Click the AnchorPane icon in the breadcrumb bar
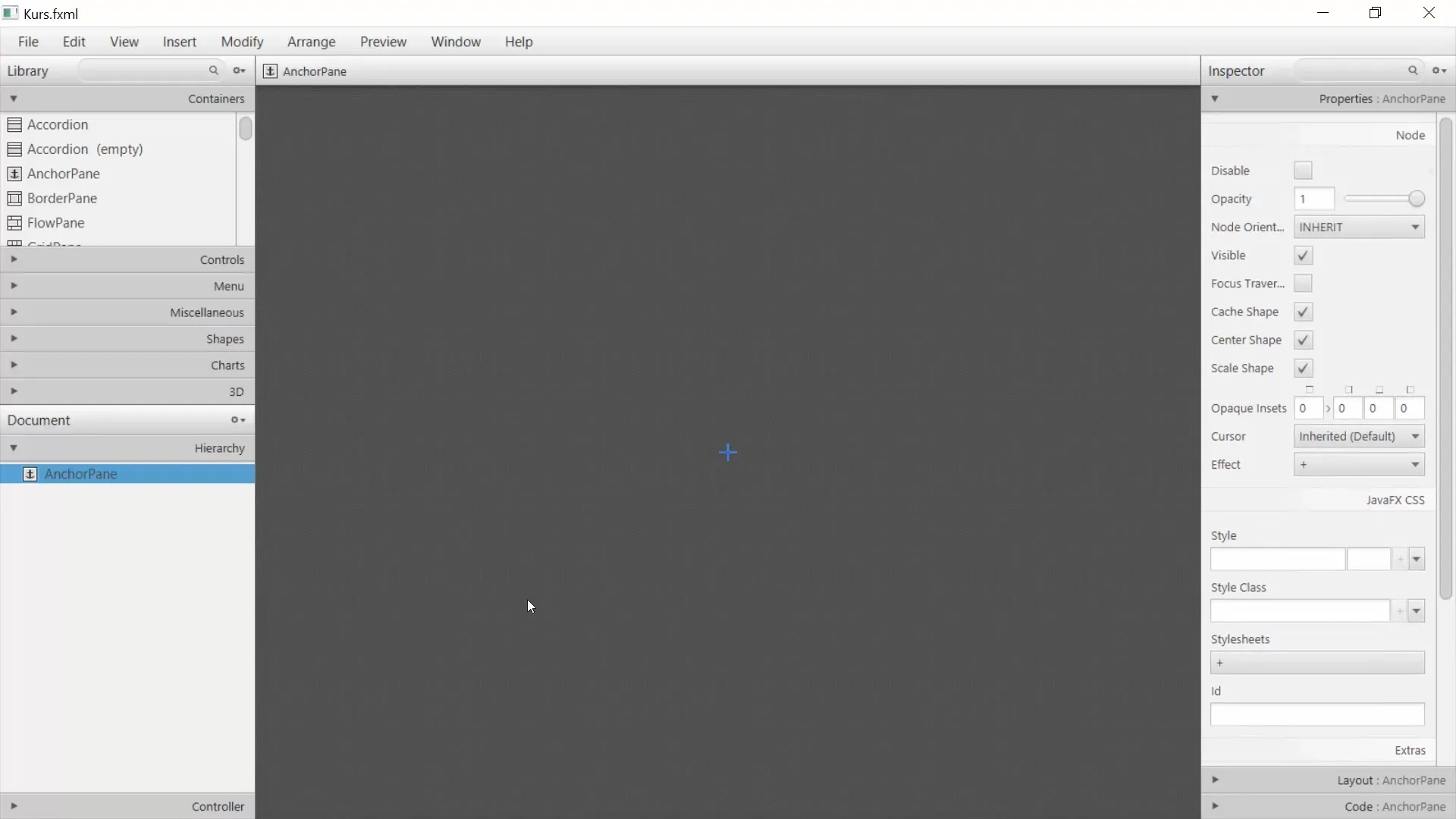This screenshot has height=819, width=1456. (270, 71)
